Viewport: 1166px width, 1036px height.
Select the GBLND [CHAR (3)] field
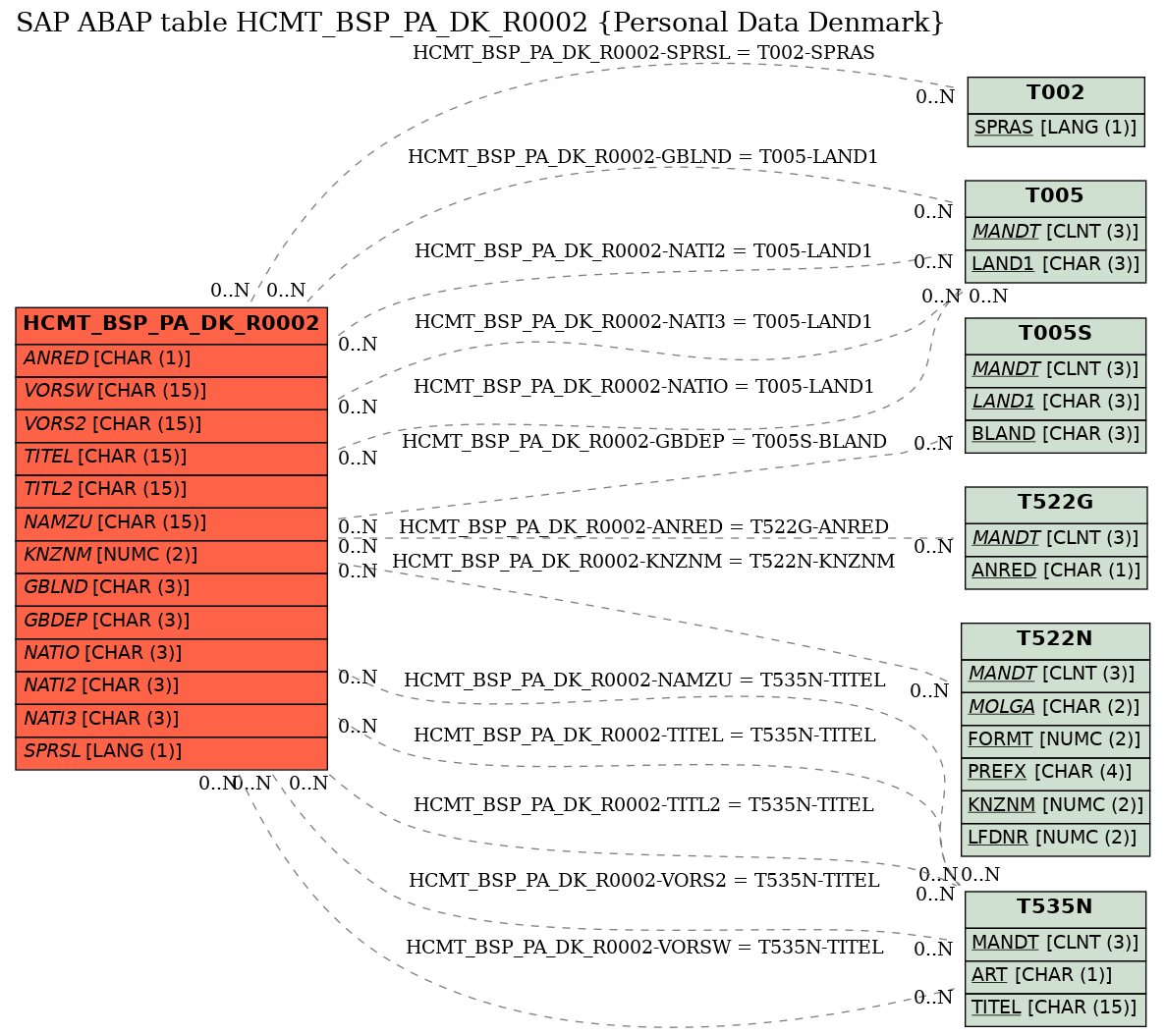tap(171, 588)
